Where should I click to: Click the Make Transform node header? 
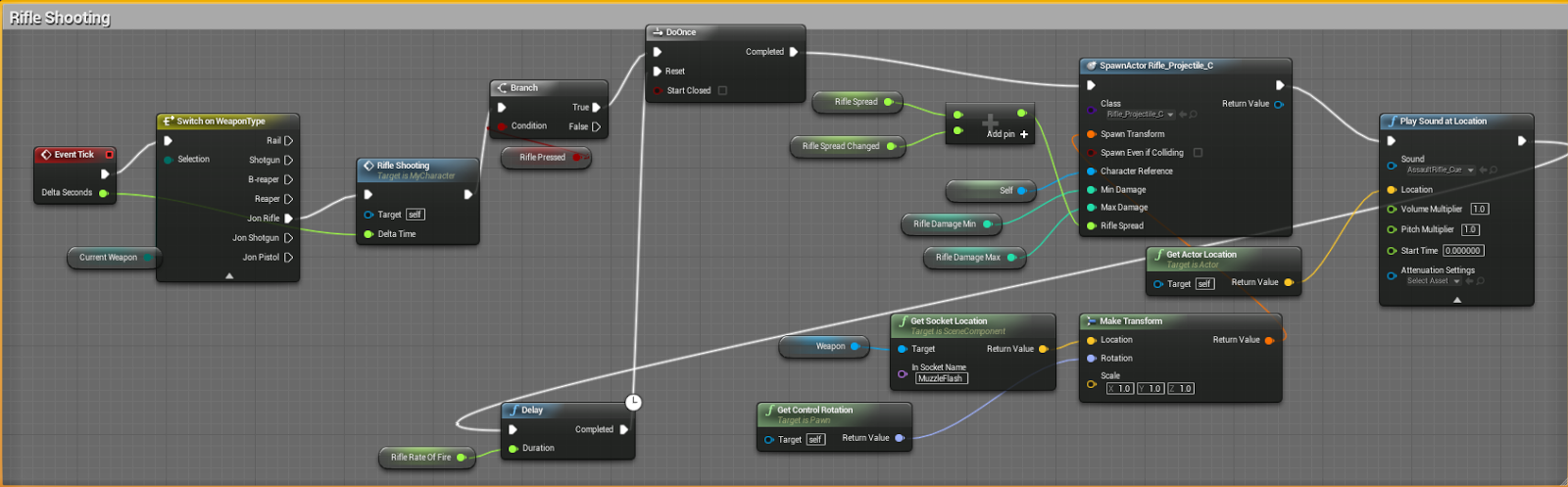coord(1180,321)
